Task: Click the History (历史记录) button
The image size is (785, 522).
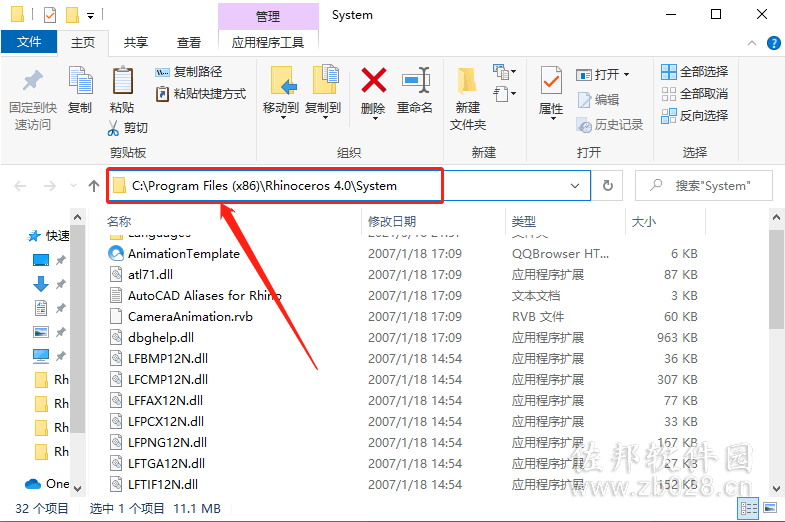Action: pos(610,125)
